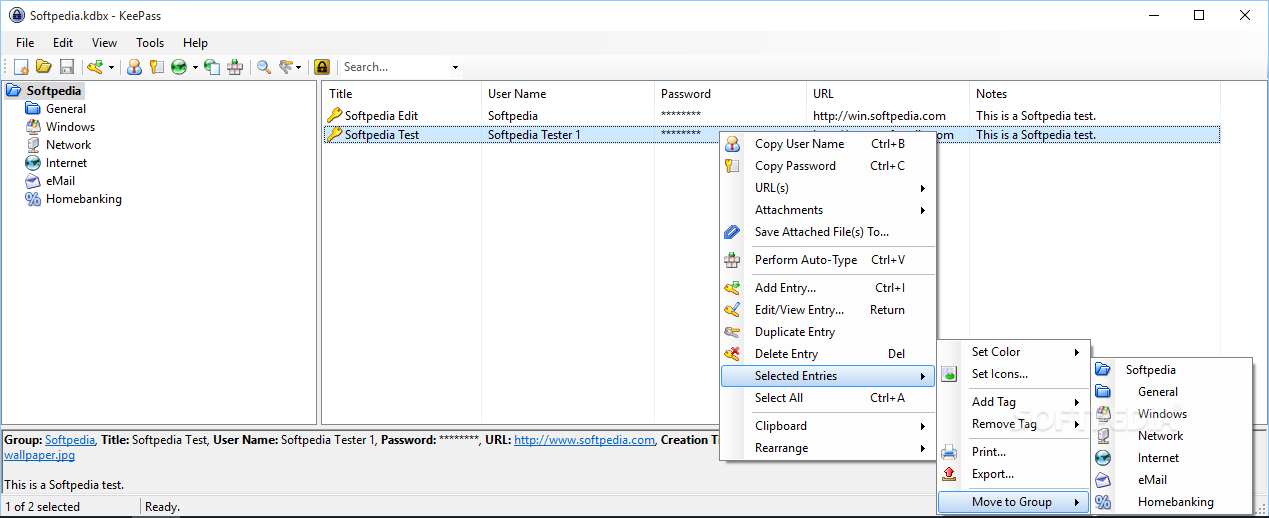Click the eMail envelope icon in left tree
Screen dimensions: 1269x518
(x=33, y=181)
